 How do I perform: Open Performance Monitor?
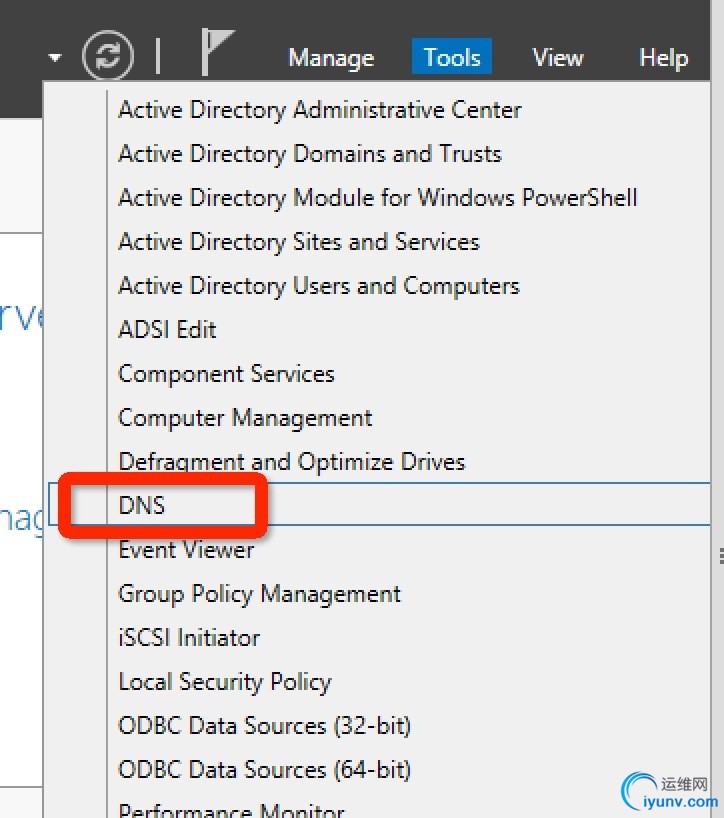pyautogui.click(x=231, y=810)
